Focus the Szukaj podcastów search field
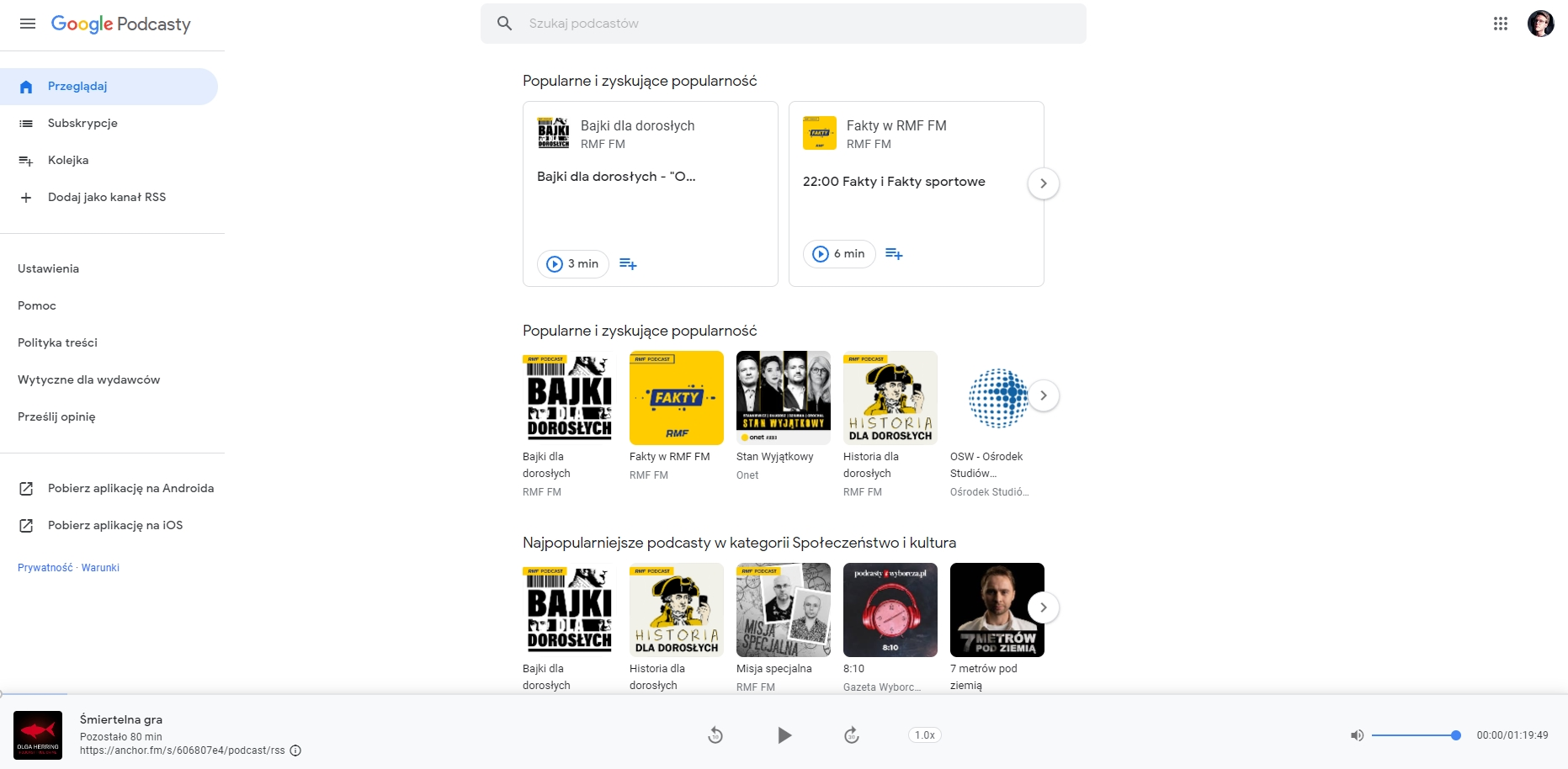The image size is (1568, 769). (783, 24)
